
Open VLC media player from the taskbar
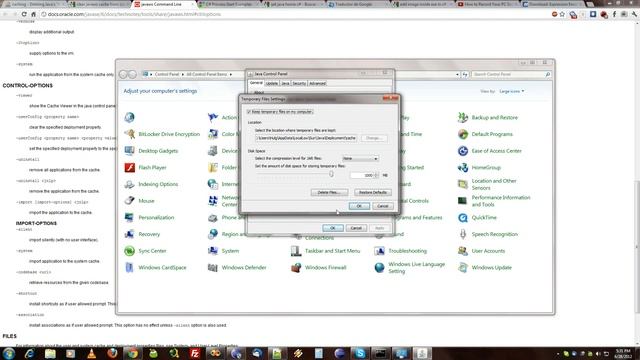coord(91,353)
